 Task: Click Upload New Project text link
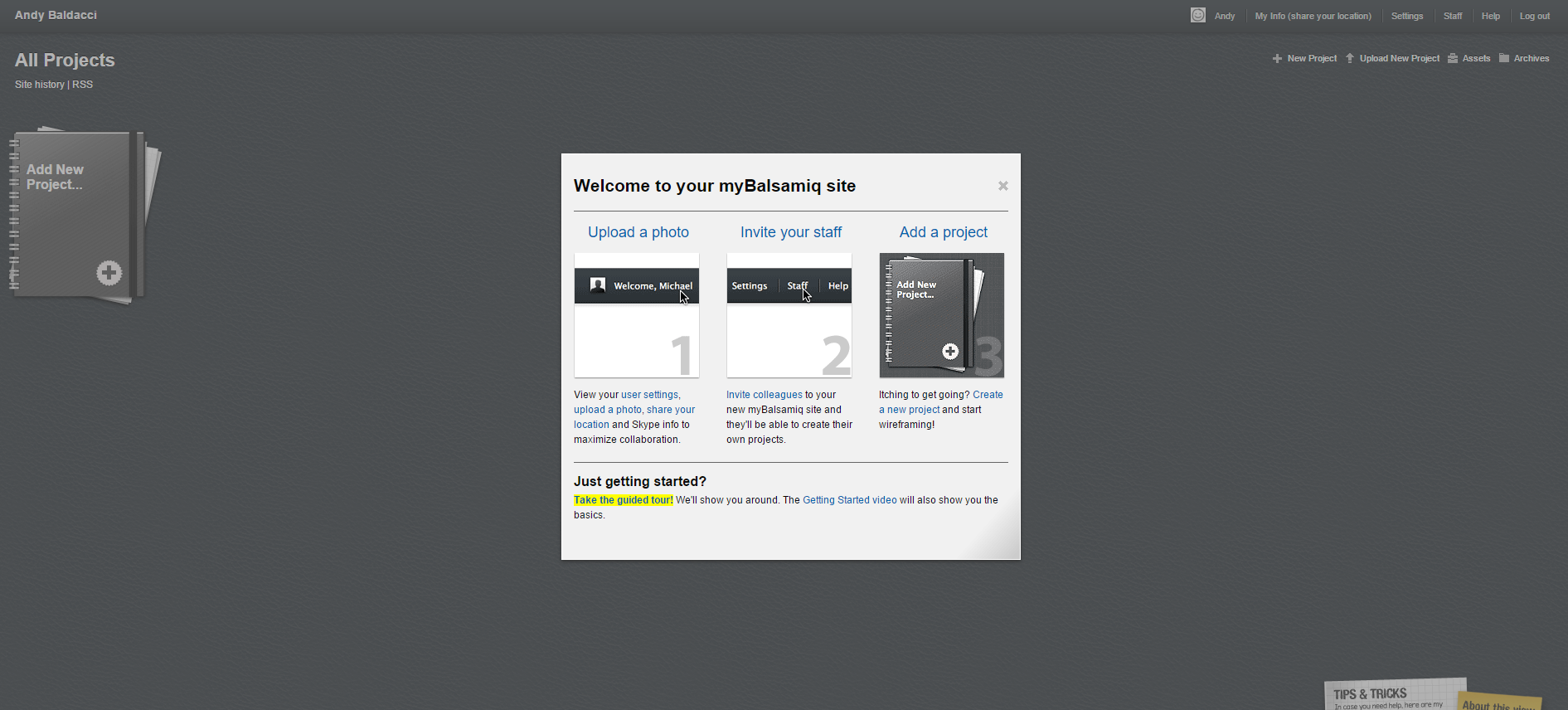pos(1400,58)
